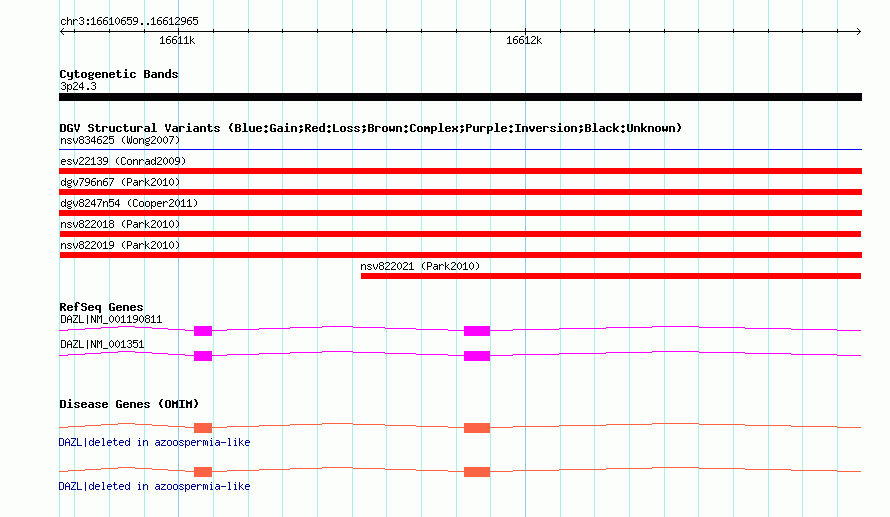The width and height of the screenshot is (890, 517).
Task: Select left orange exon of first OMIM DAZL feature
Action: point(203,428)
